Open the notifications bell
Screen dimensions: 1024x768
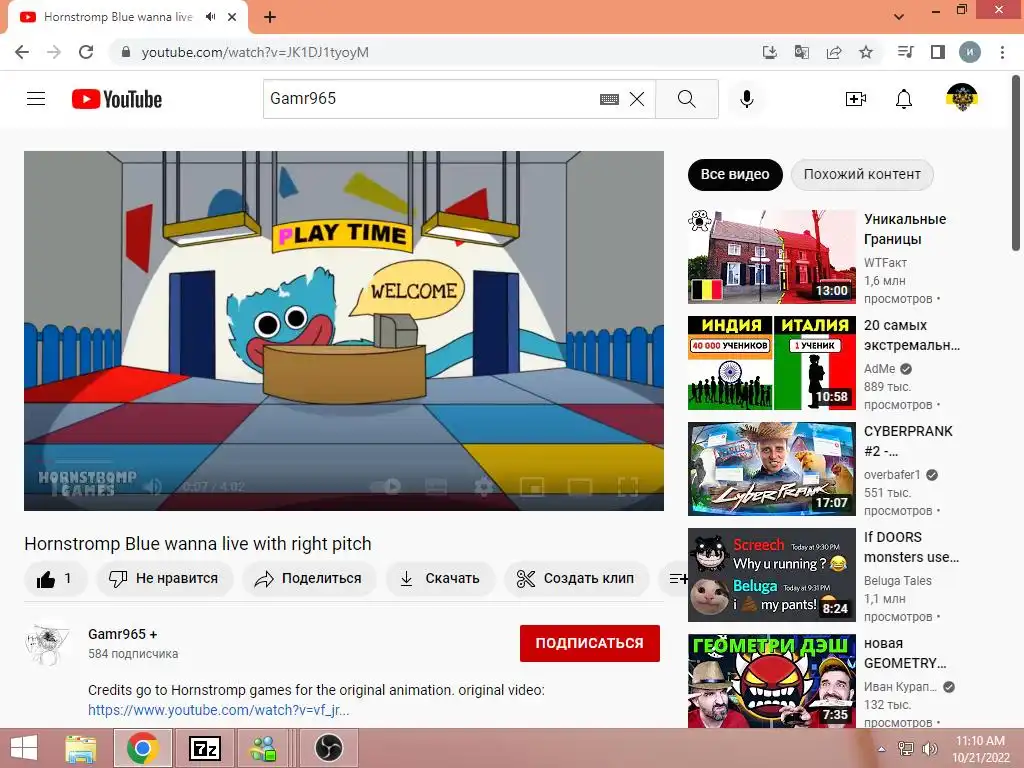(x=904, y=99)
